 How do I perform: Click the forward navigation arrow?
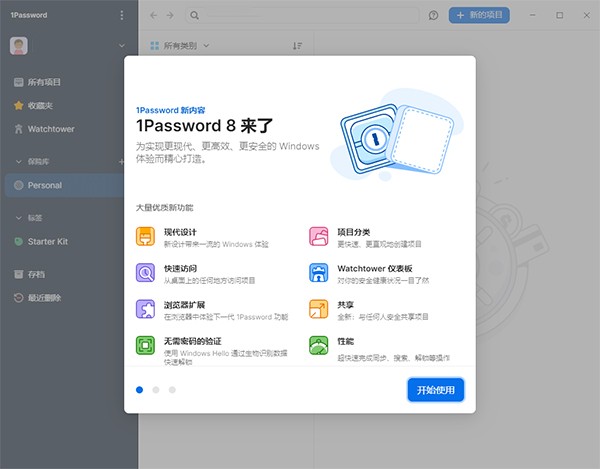(x=170, y=15)
